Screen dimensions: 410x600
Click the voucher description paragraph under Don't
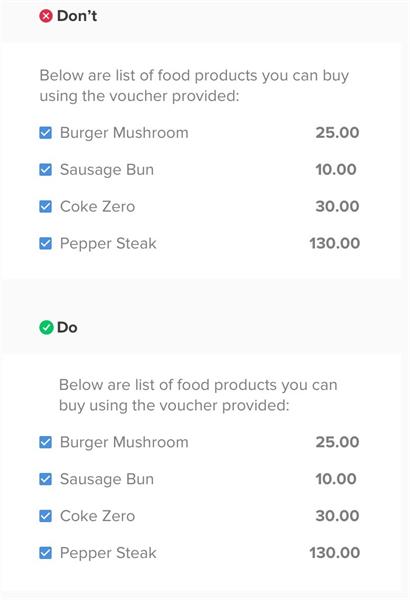(194, 86)
